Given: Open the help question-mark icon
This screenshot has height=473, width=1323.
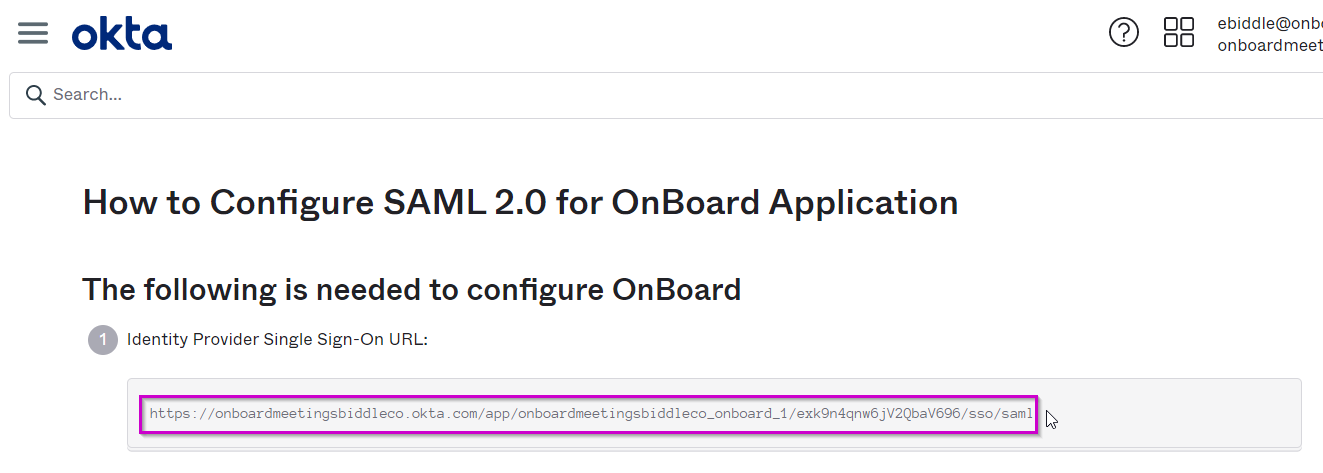Looking at the screenshot, I should pos(1124,32).
